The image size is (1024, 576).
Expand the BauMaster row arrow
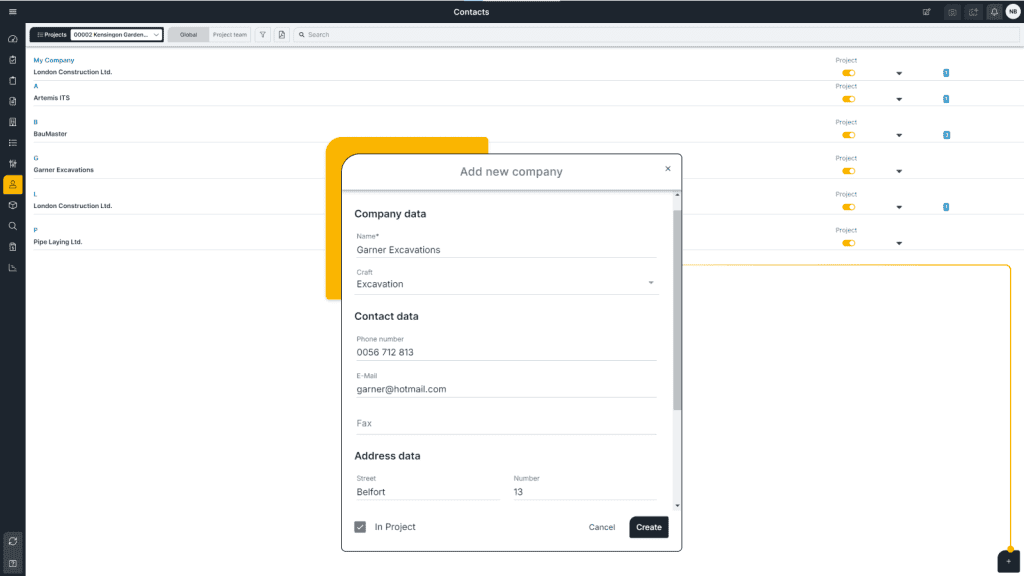pos(898,135)
